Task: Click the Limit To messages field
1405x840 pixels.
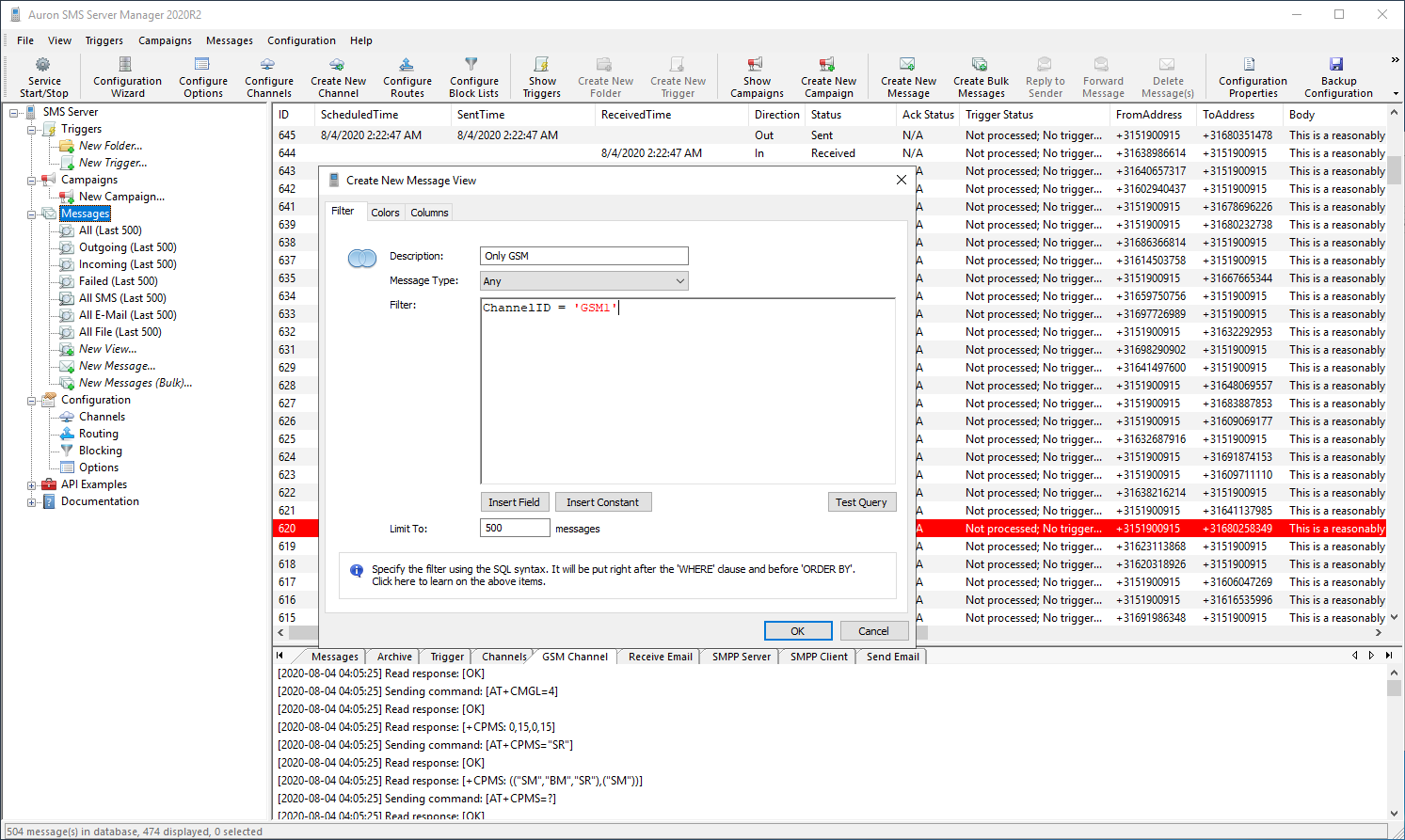Action: click(x=514, y=529)
